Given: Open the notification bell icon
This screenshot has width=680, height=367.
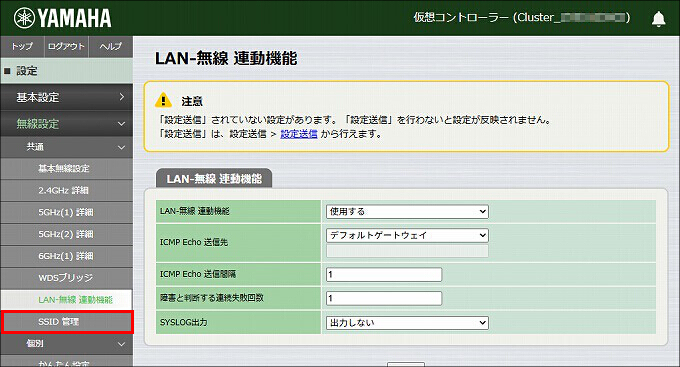Looking at the screenshot, I should (658, 19).
